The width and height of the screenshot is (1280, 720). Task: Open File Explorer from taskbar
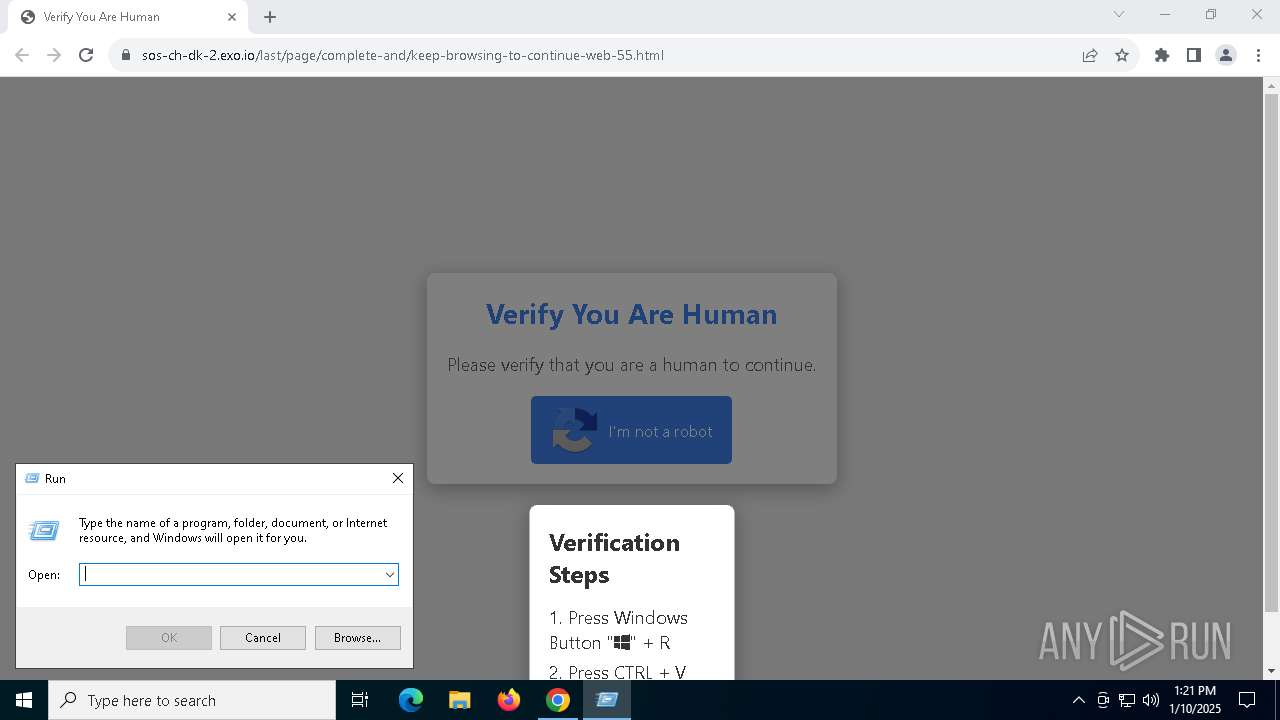point(459,700)
